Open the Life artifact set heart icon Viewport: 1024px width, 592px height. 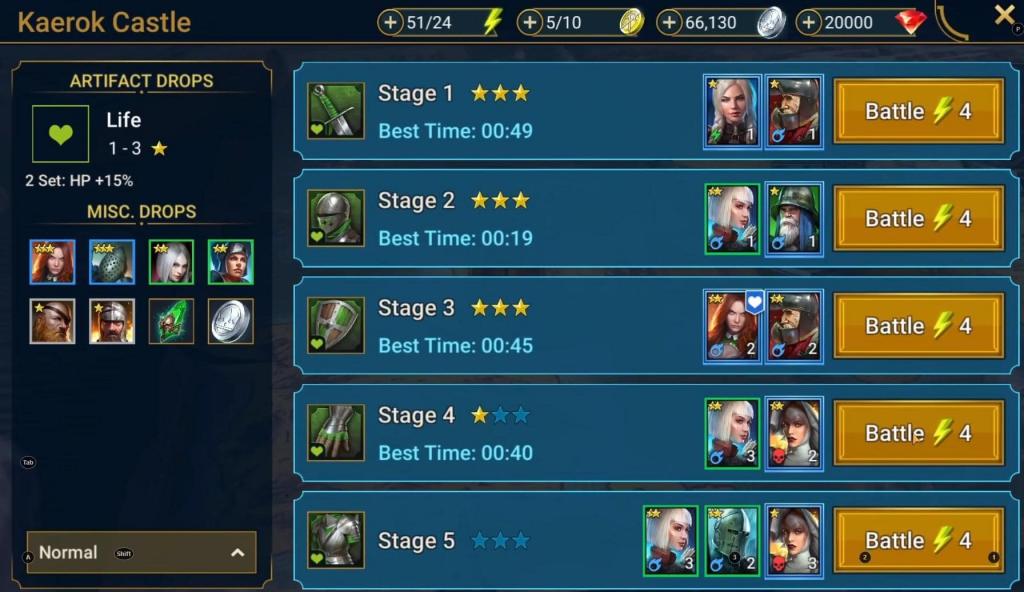point(61,134)
